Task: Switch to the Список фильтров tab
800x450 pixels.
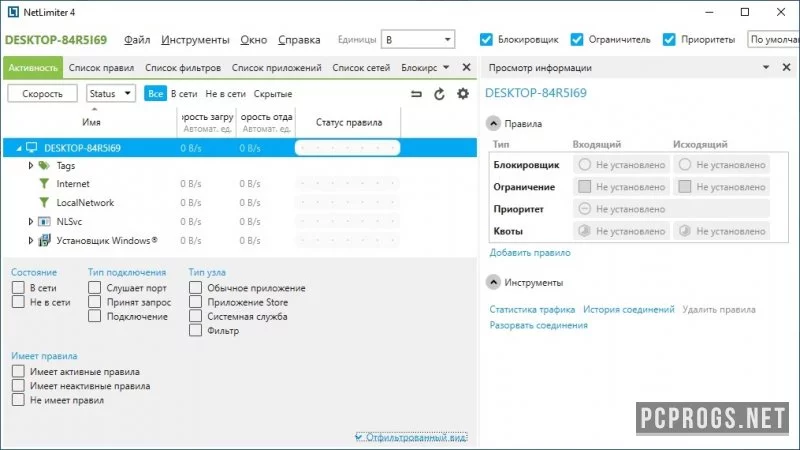Action: [183, 67]
